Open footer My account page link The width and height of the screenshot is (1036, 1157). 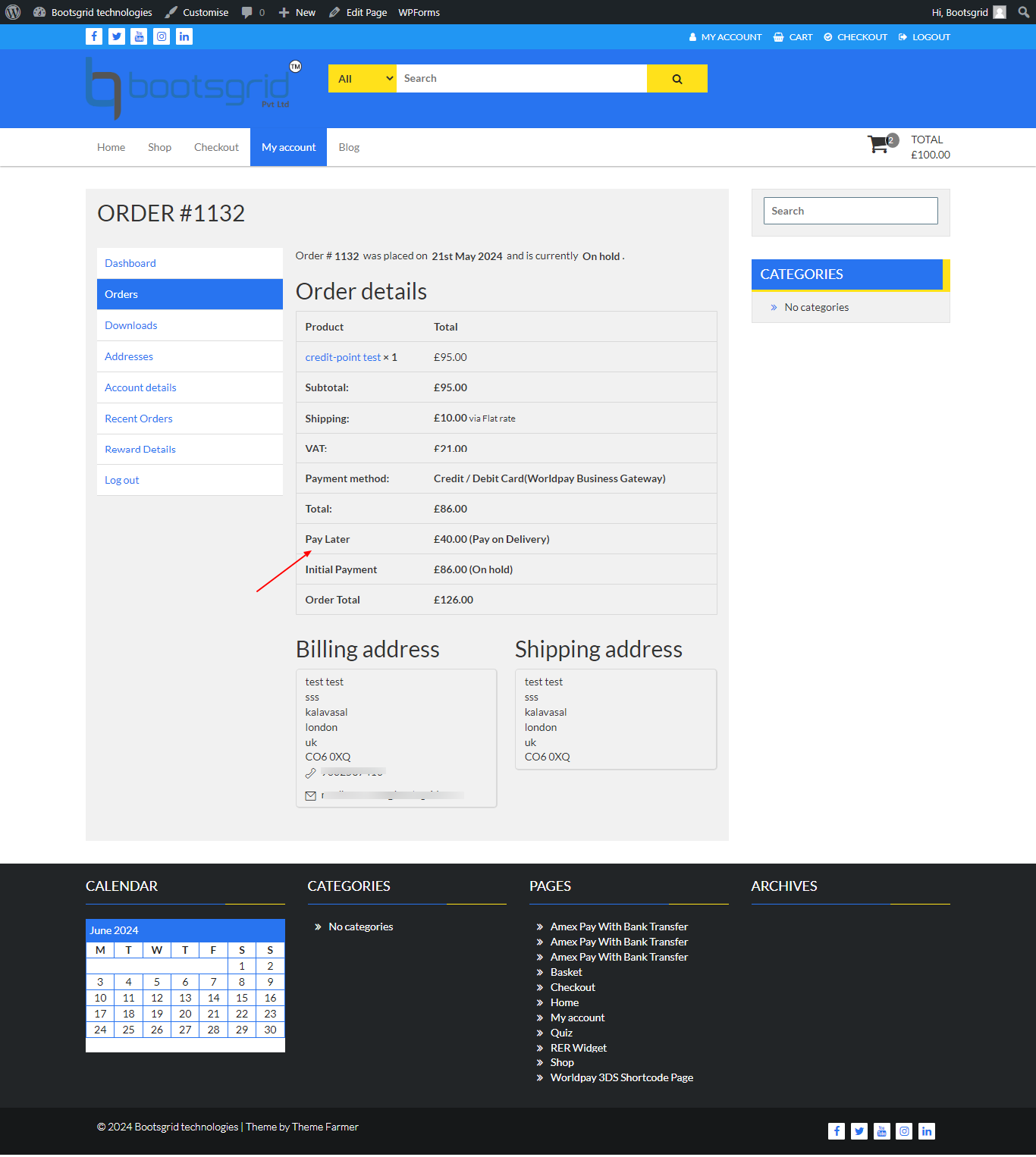(x=577, y=1017)
